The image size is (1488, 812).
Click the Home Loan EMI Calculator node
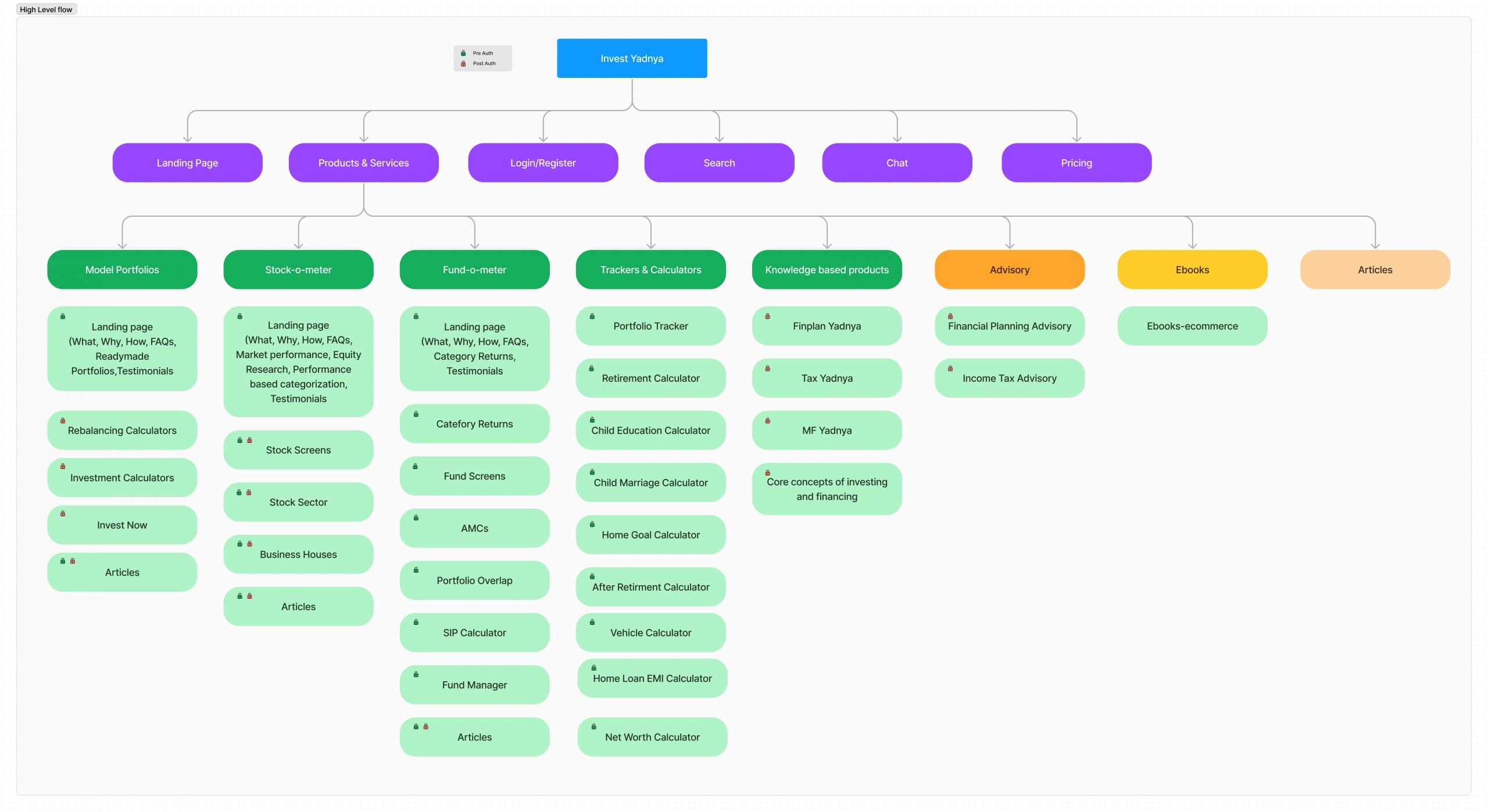652,679
